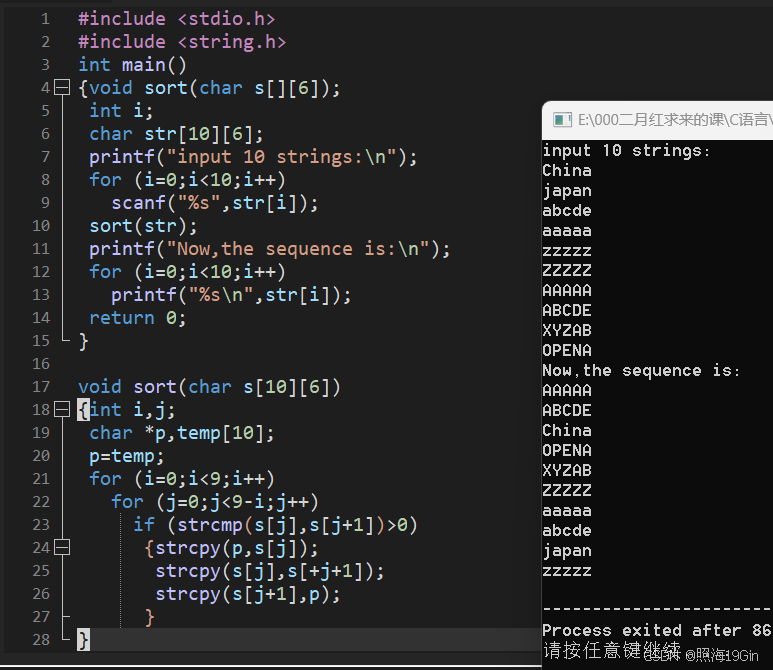The width and height of the screenshot is (773, 670).
Task: Click 'Now,the sequence is:' console output
Action: [641, 370]
